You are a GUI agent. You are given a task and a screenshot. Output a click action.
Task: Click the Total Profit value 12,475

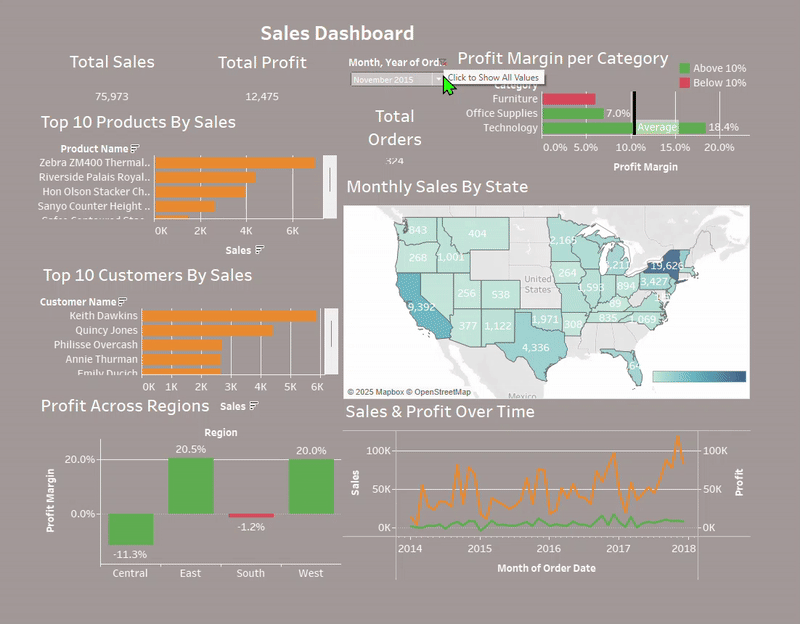pyautogui.click(x=262, y=96)
